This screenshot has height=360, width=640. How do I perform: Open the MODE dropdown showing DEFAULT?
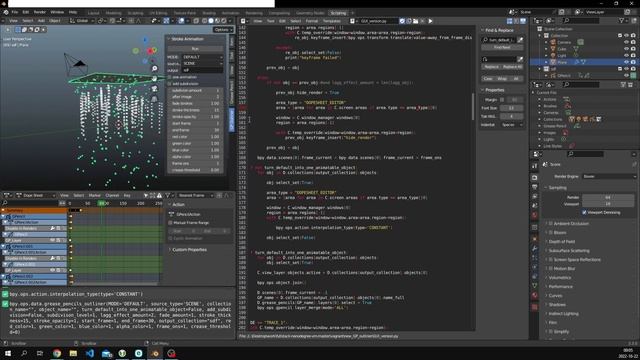[202, 57]
